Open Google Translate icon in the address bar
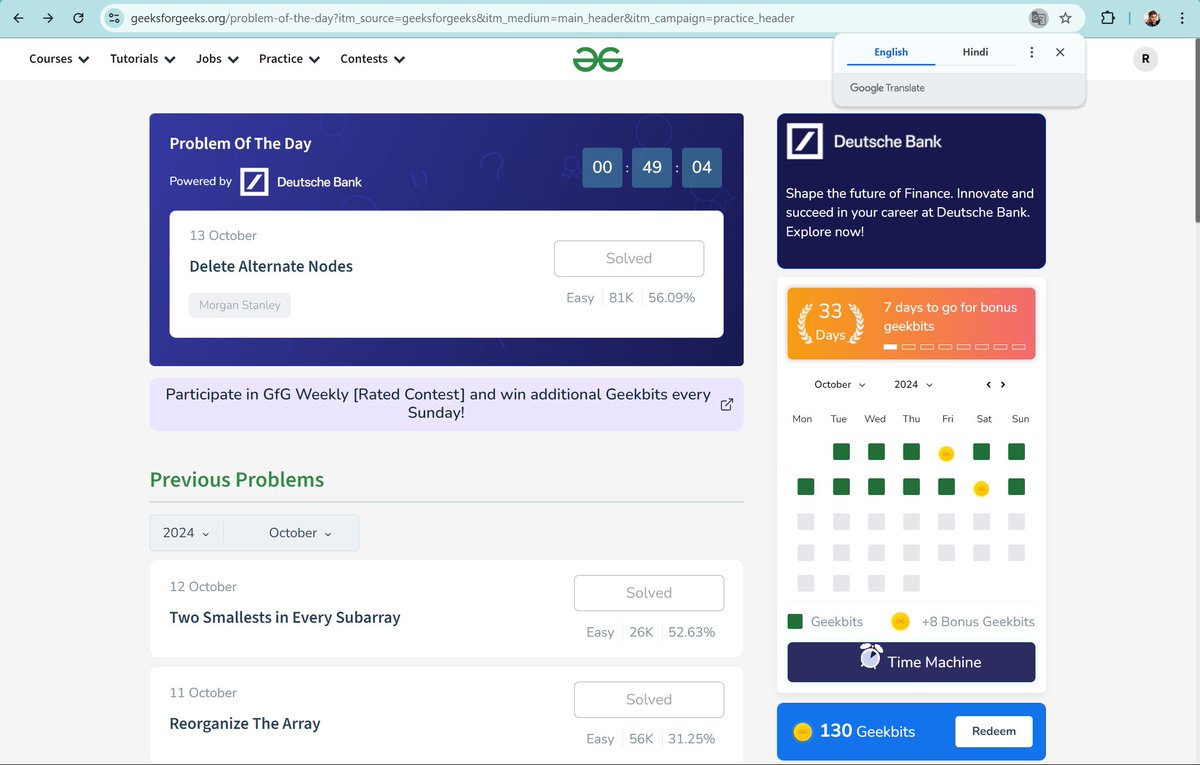Image resolution: width=1200 pixels, height=765 pixels. (1038, 18)
